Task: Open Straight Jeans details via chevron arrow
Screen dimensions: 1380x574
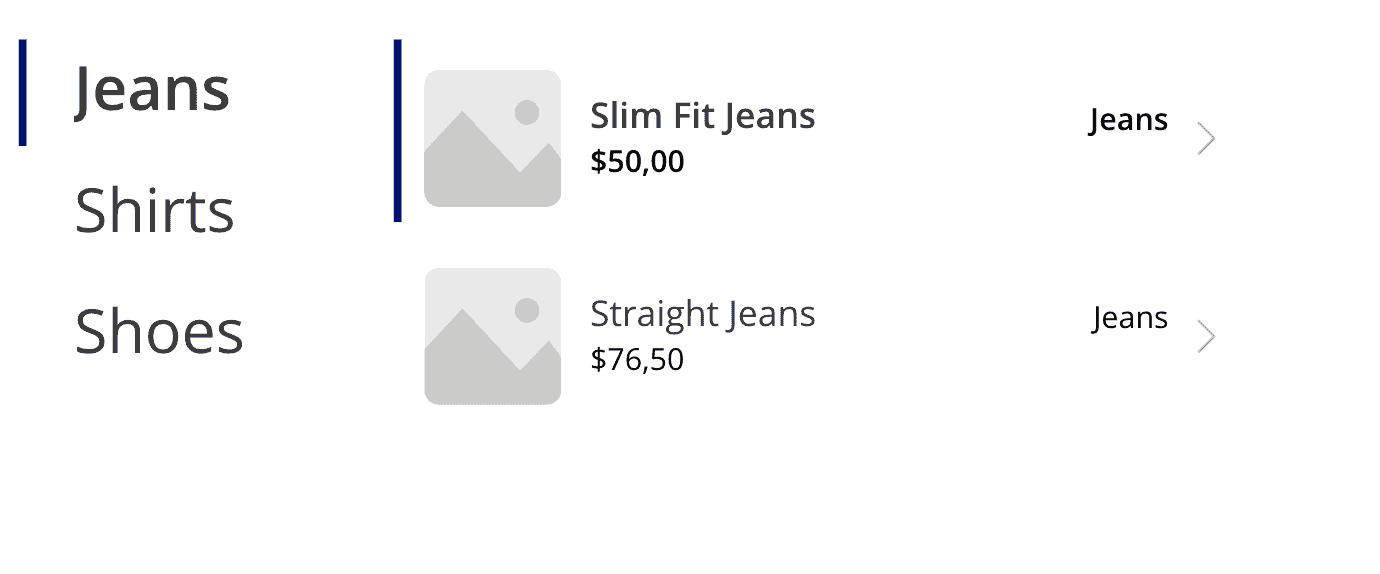Action: pyautogui.click(x=1206, y=337)
